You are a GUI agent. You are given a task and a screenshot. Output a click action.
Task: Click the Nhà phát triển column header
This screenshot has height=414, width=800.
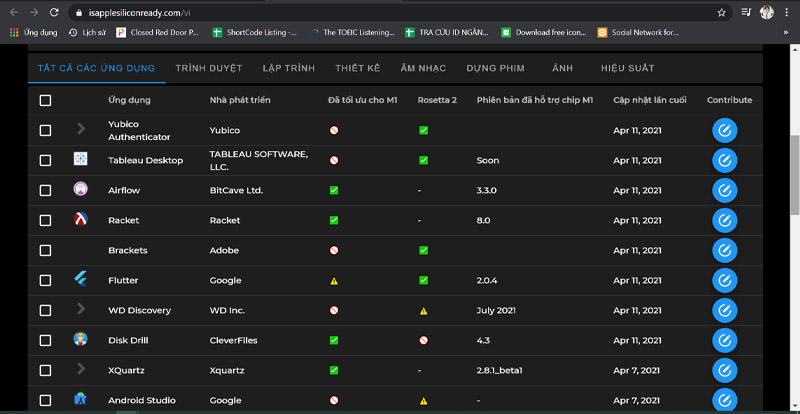click(x=240, y=100)
